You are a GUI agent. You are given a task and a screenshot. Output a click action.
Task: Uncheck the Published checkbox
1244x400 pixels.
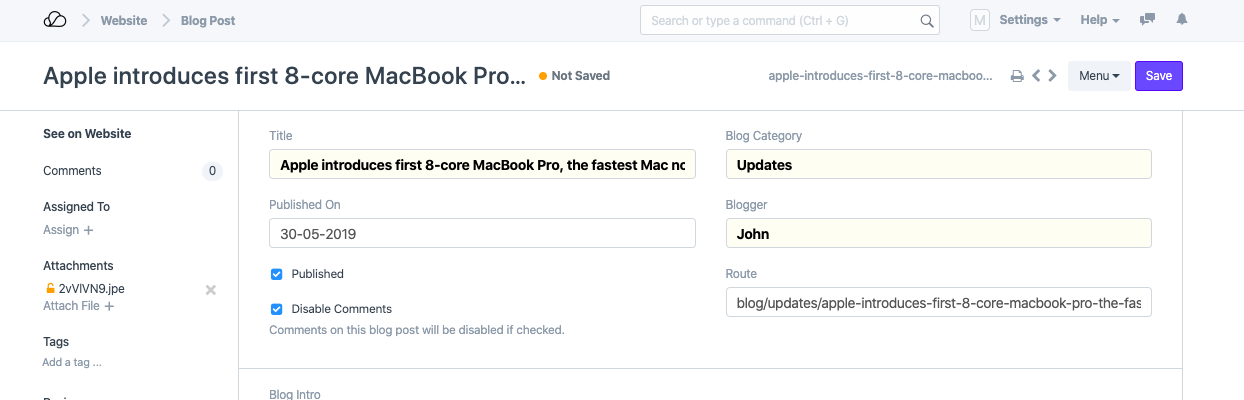point(276,274)
